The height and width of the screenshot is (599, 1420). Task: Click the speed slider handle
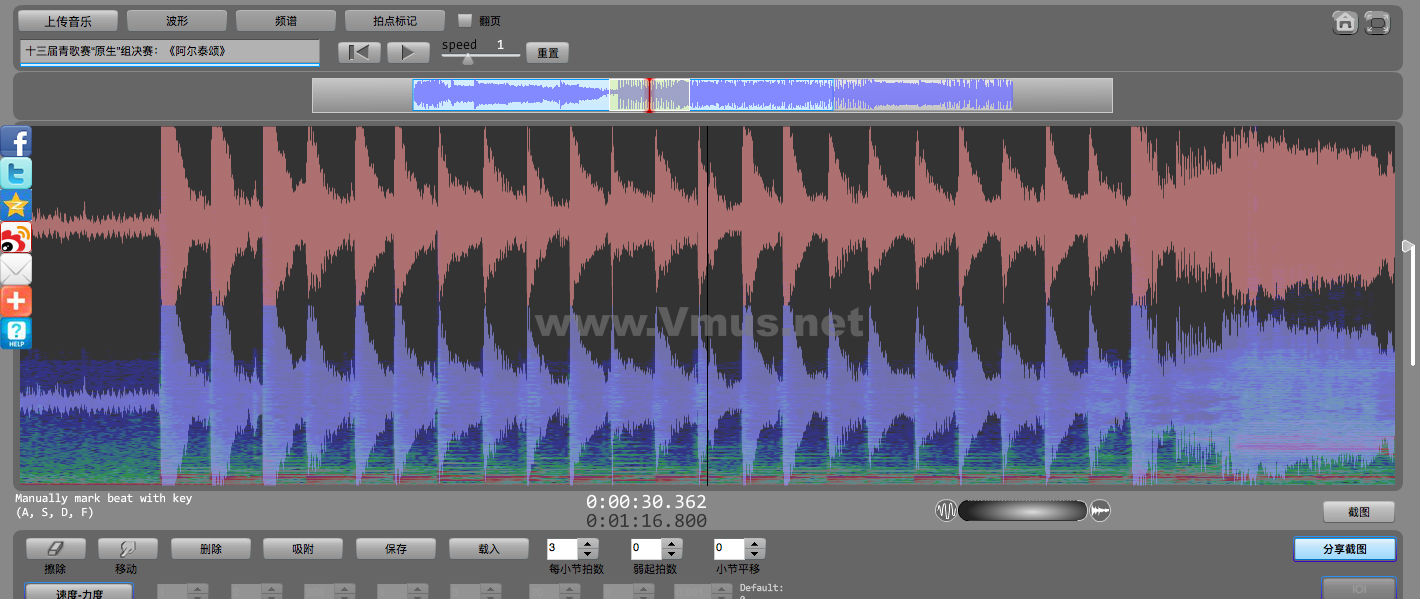point(467,58)
